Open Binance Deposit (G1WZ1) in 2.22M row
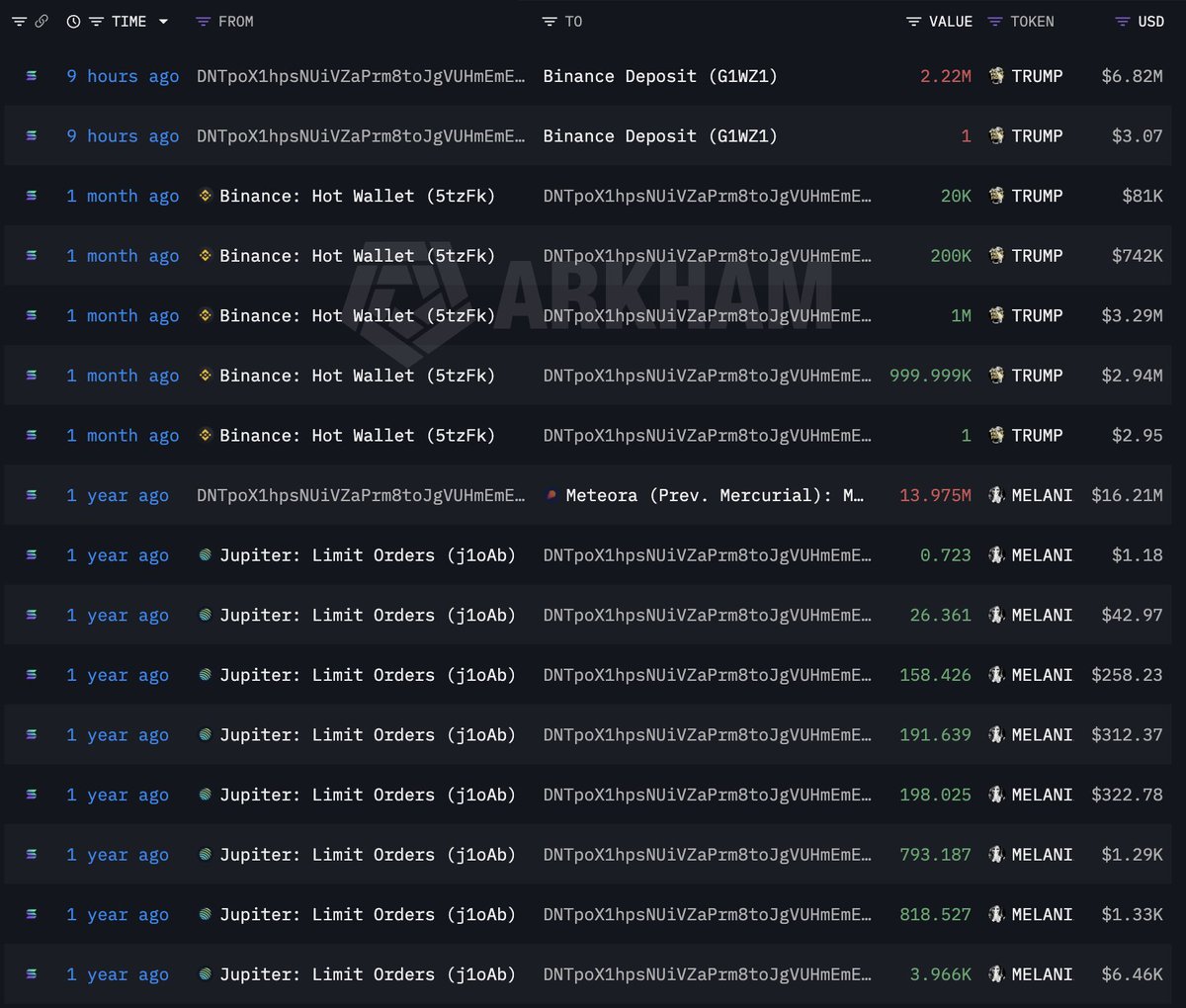 pos(660,76)
